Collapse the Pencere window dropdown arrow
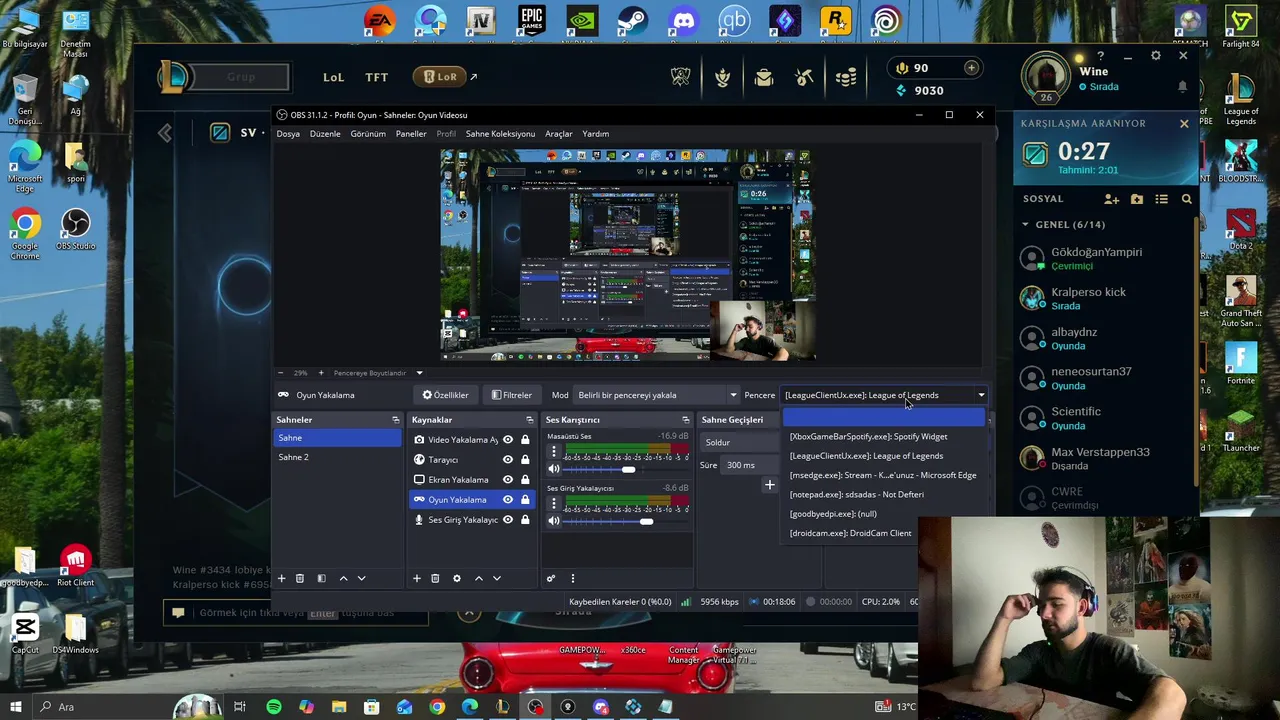Viewport: 1280px width, 720px height. [981, 395]
